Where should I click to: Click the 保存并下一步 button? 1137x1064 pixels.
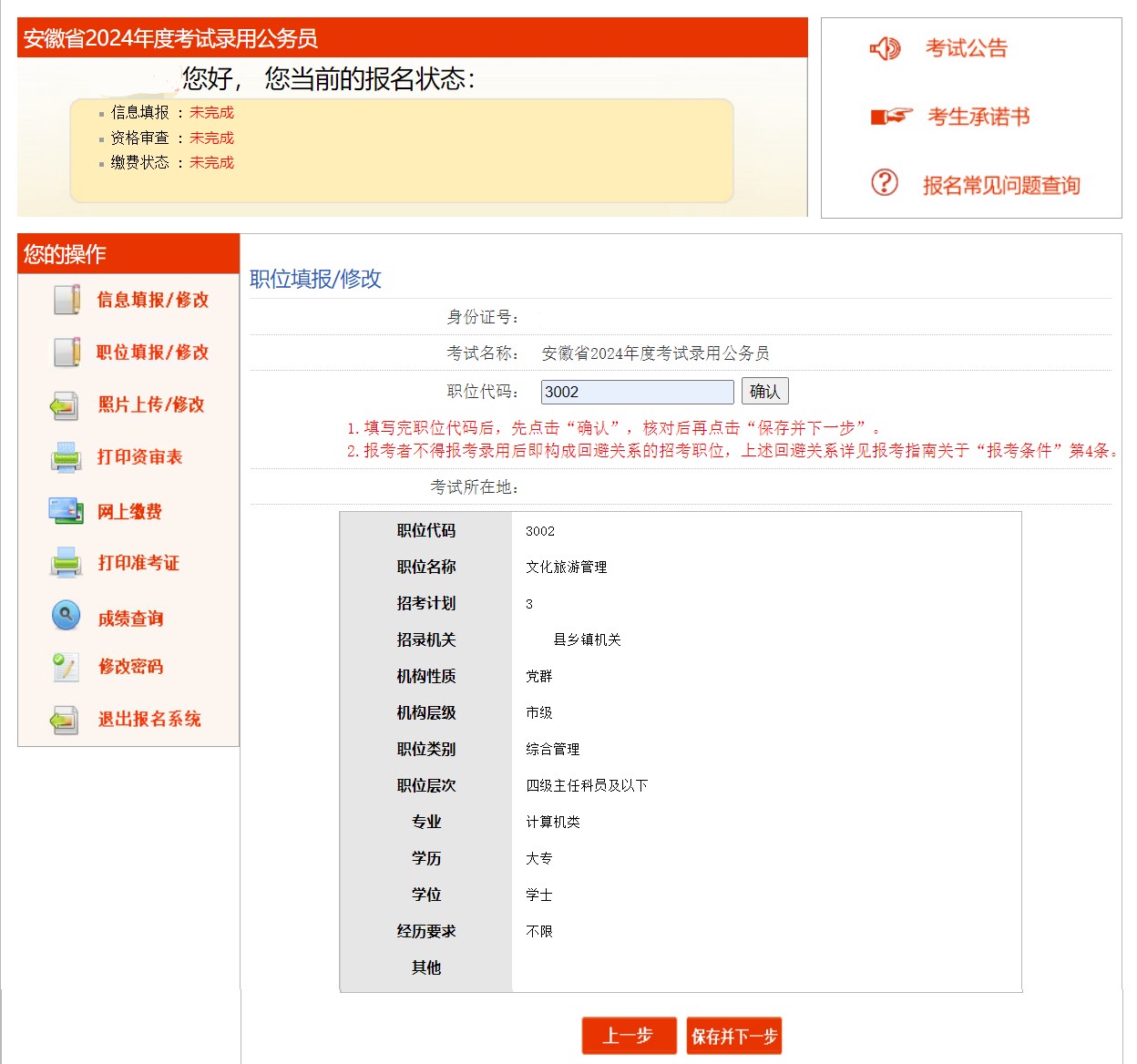coord(734,1036)
